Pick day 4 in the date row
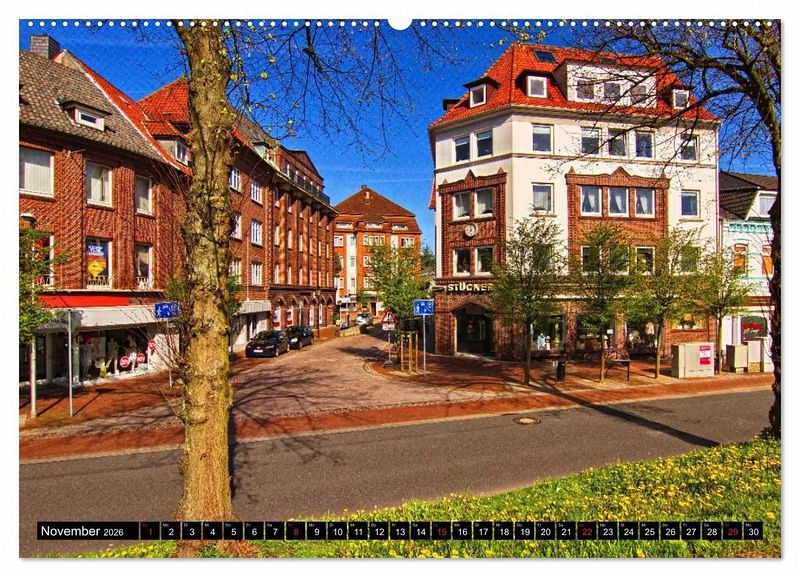This screenshot has height=577, width=800. click(x=212, y=531)
